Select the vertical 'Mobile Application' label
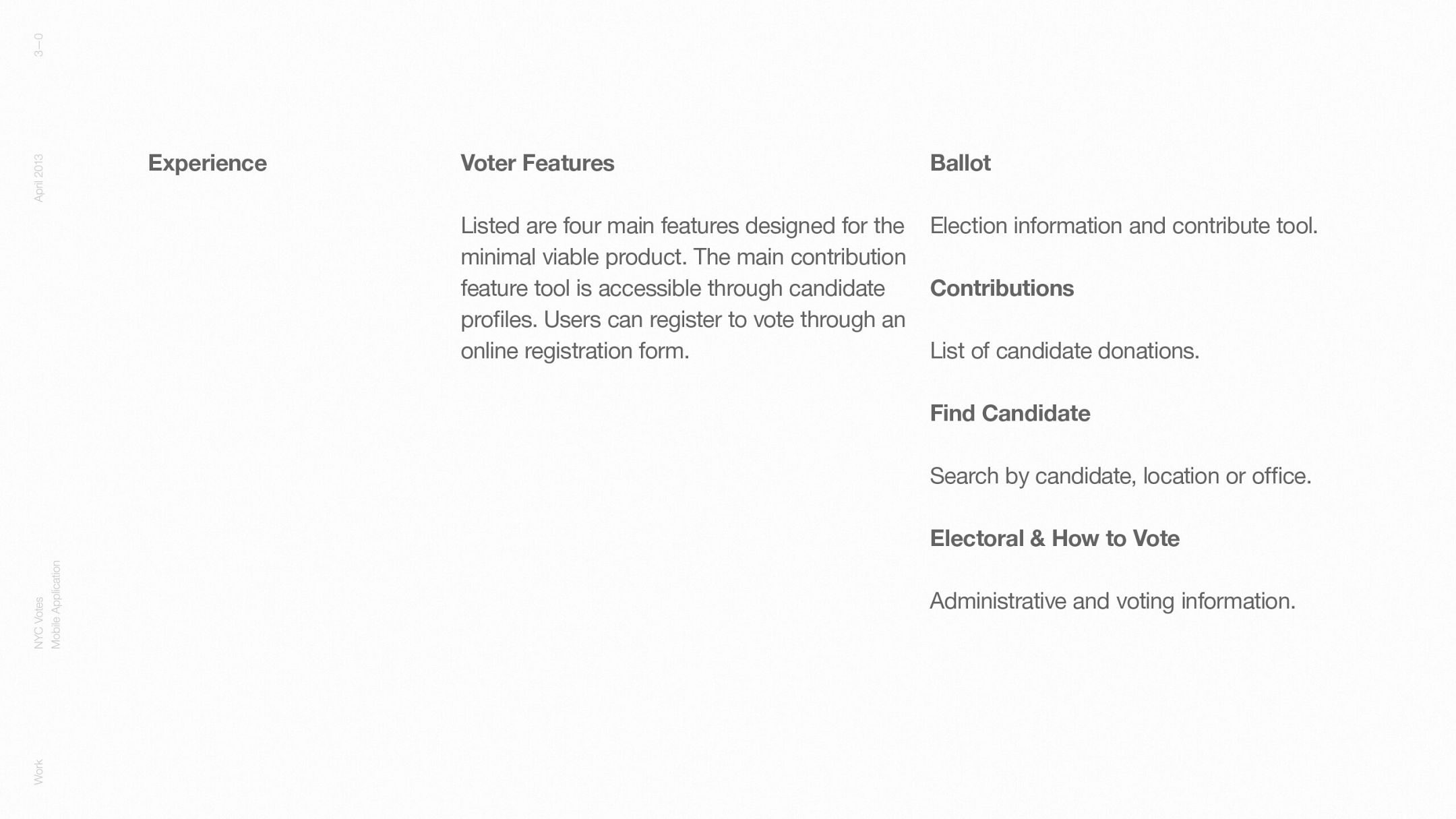 pos(56,605)
